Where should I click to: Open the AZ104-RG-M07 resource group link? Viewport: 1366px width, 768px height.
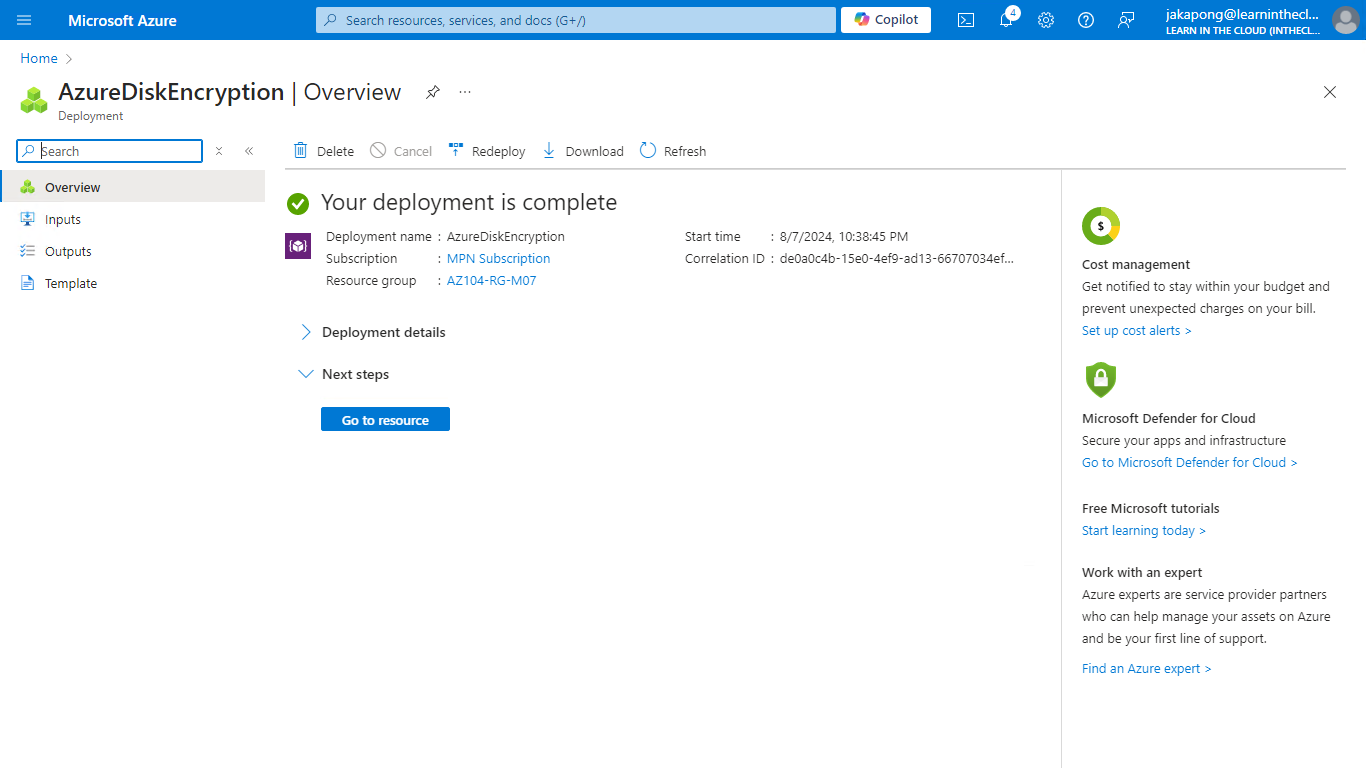[491, 281]
